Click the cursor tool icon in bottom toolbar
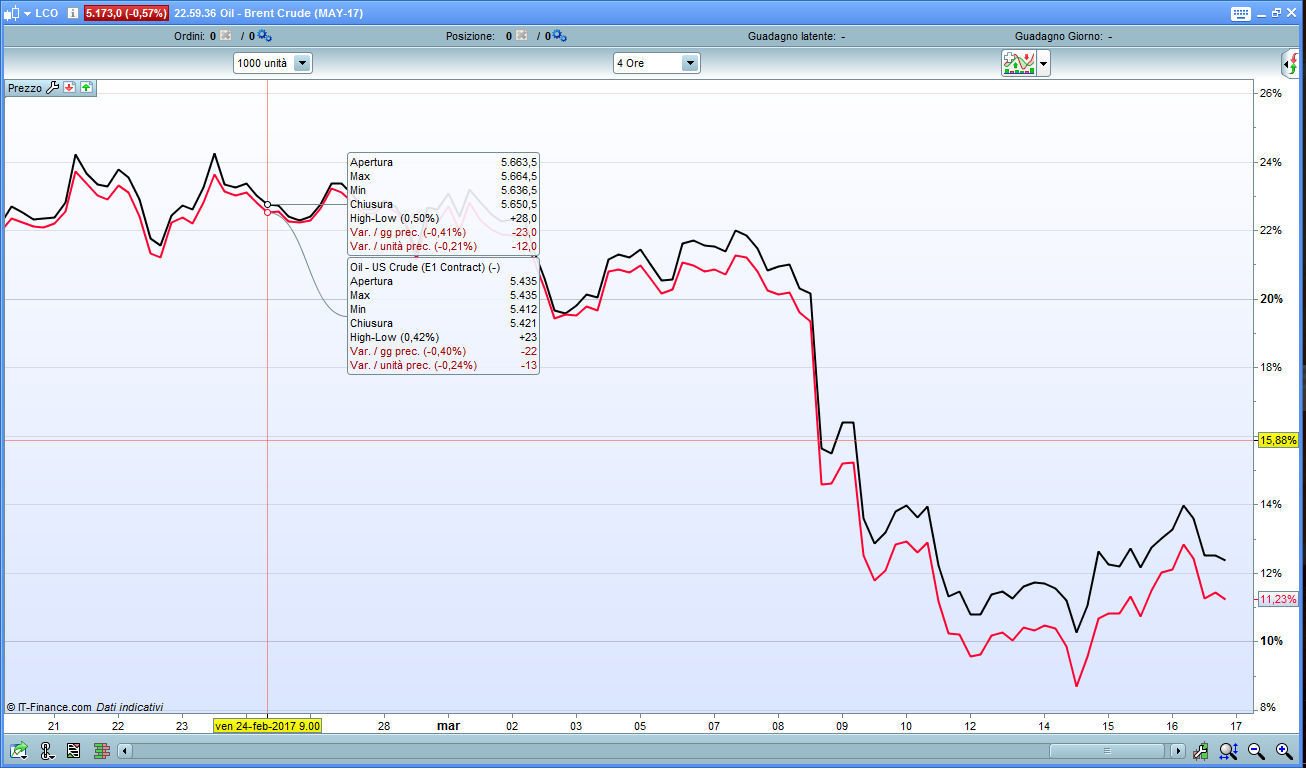The image size is (1306, 772). 47,750
